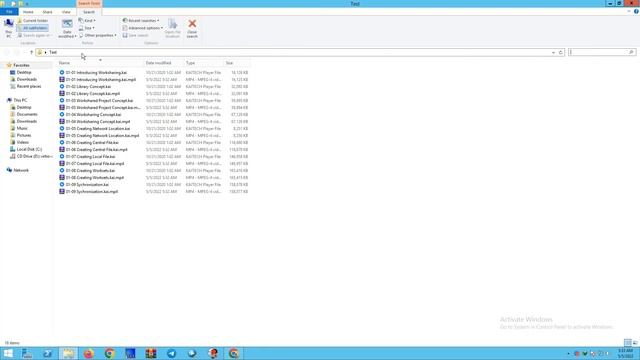The image size is (640, 360).
Task: Open Pictures under This PC
Action: (x=24, y=135)
